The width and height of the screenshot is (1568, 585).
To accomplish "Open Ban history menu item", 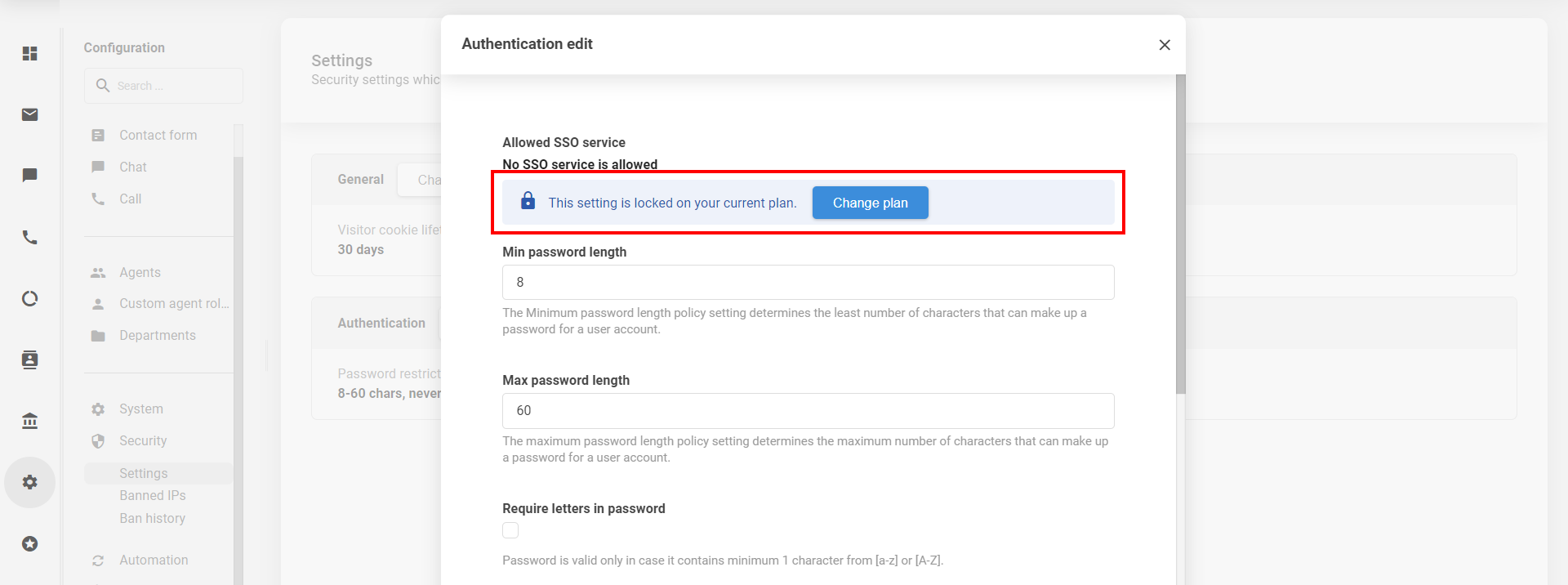I will [x=152, y=518].
